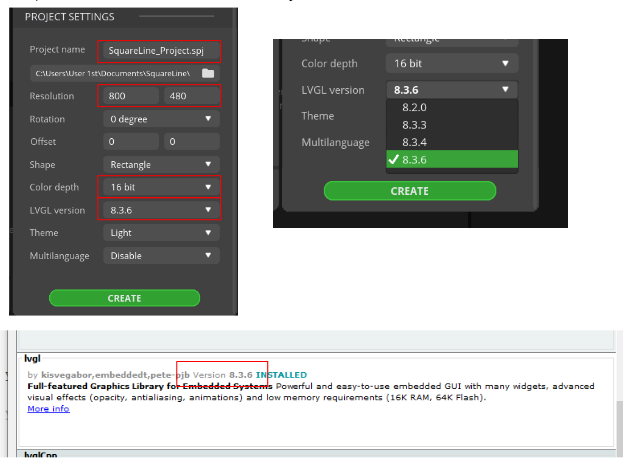Click the project path field with C:\Users path

click(x=112, y=73)
